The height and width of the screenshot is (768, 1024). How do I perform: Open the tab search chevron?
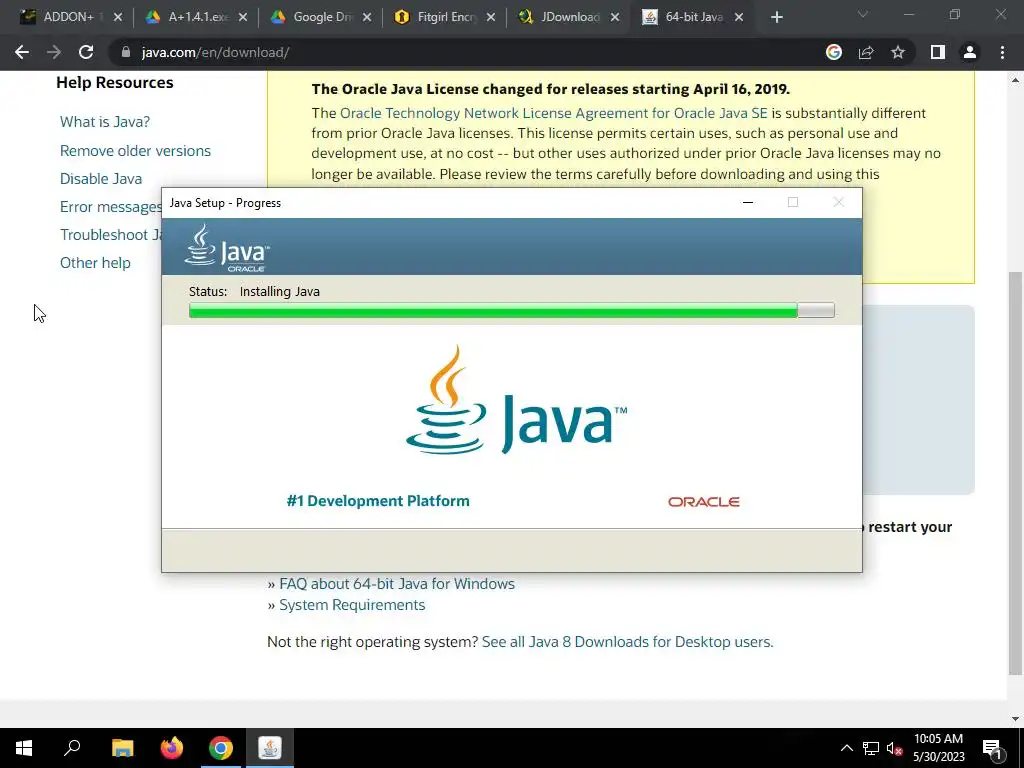[x=863, y=14]
